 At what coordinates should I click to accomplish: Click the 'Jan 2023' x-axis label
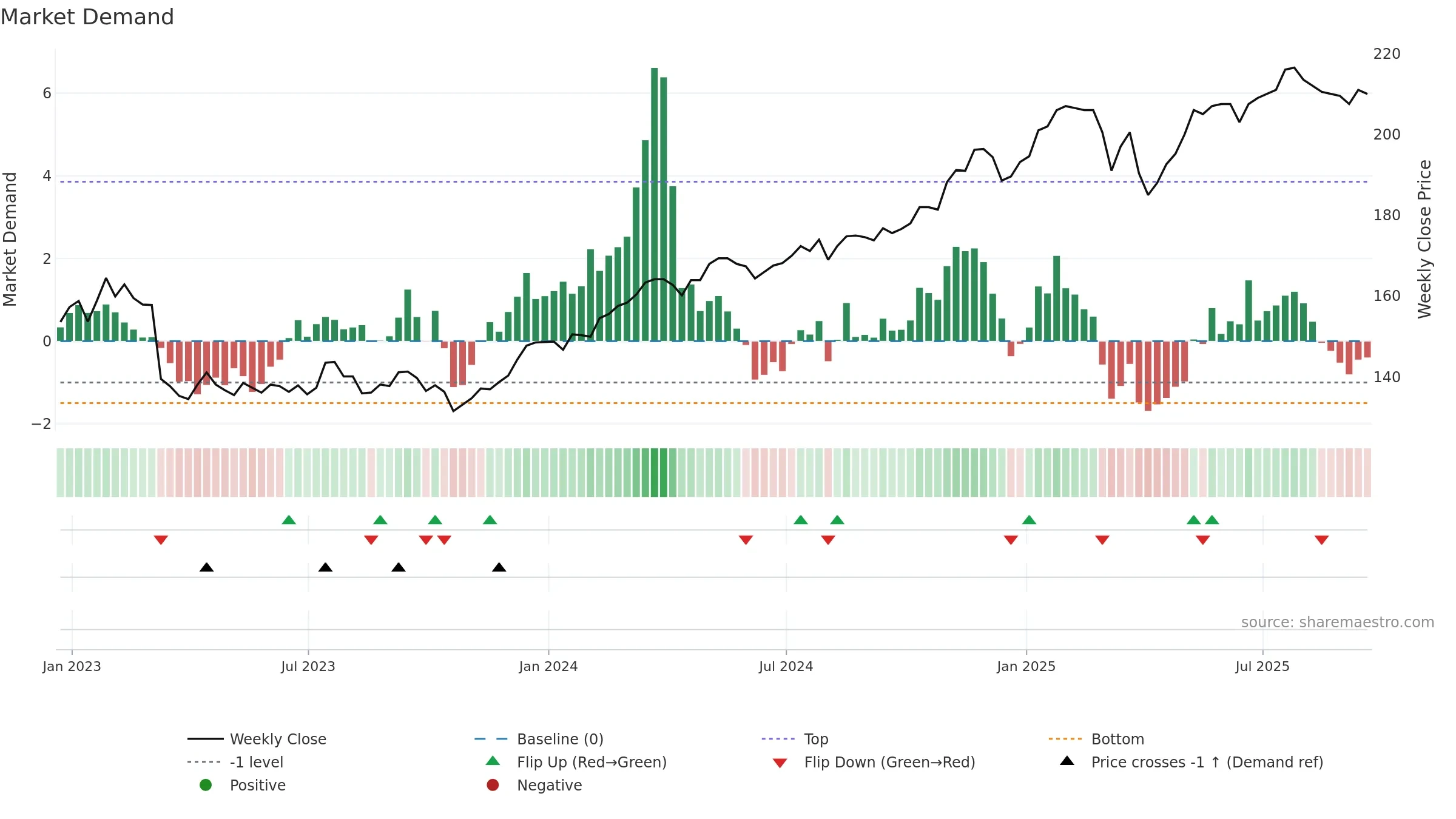coord(72,666)
